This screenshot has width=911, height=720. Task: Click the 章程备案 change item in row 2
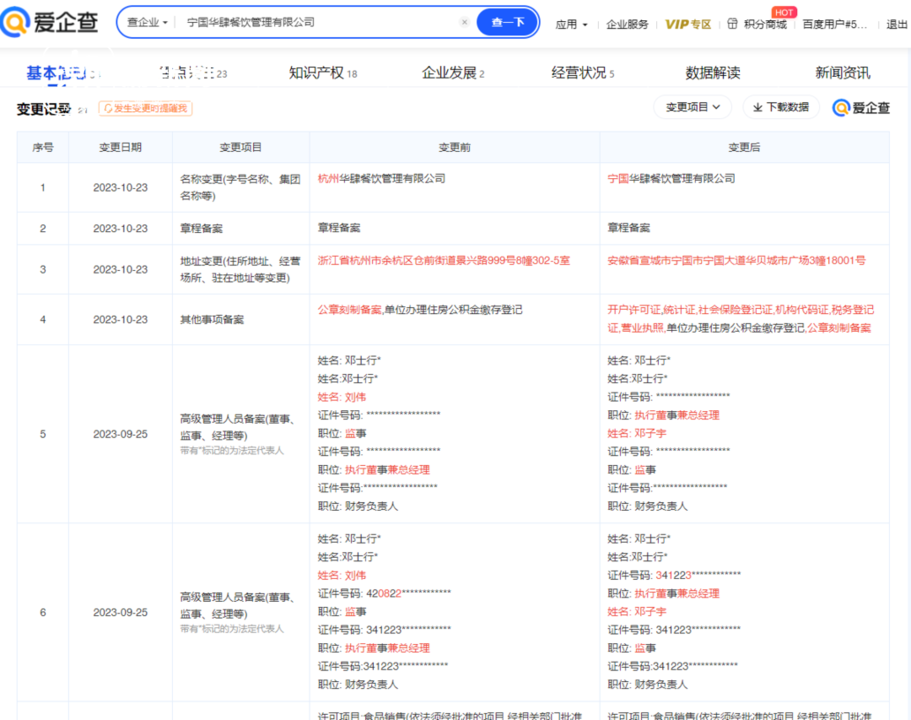tap(201, 228)
